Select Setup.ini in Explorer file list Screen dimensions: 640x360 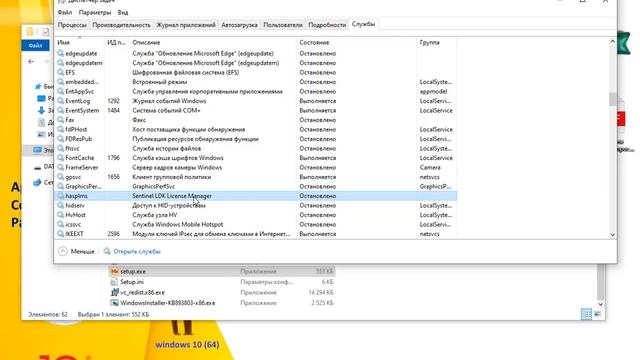(132, 282)
